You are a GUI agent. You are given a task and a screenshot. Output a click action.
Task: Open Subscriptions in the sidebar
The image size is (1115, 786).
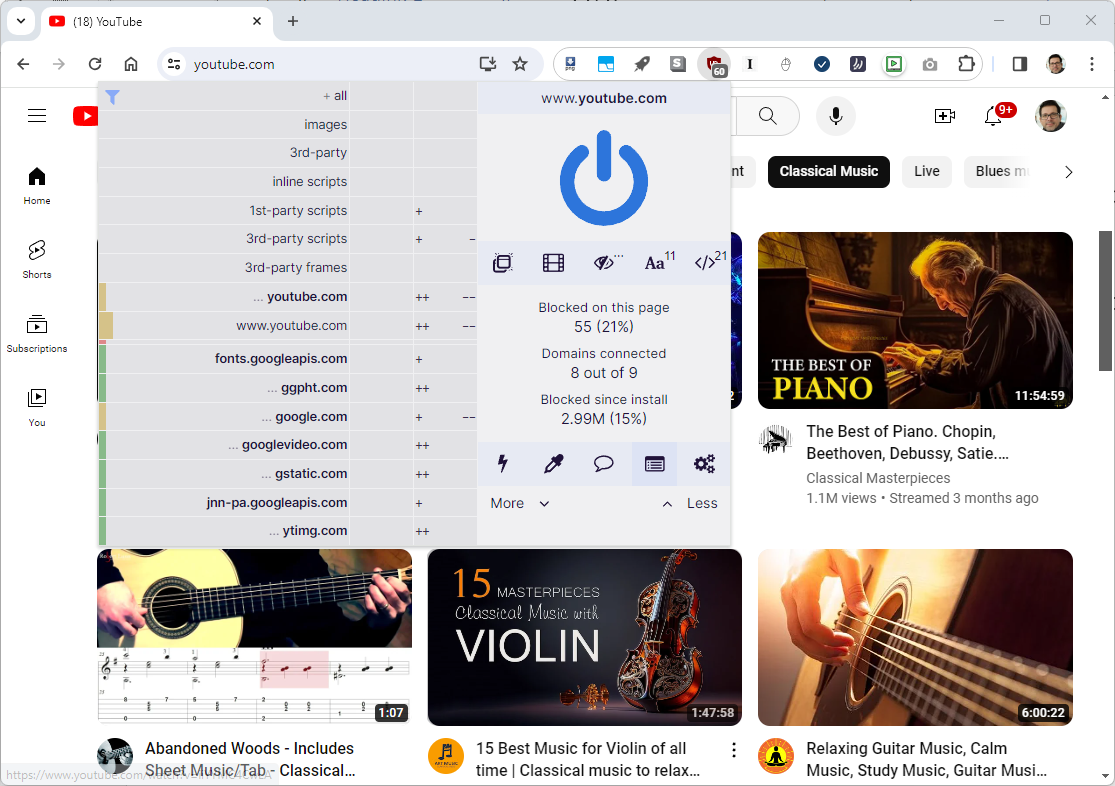pyautogui.click(x=37, y=334)
